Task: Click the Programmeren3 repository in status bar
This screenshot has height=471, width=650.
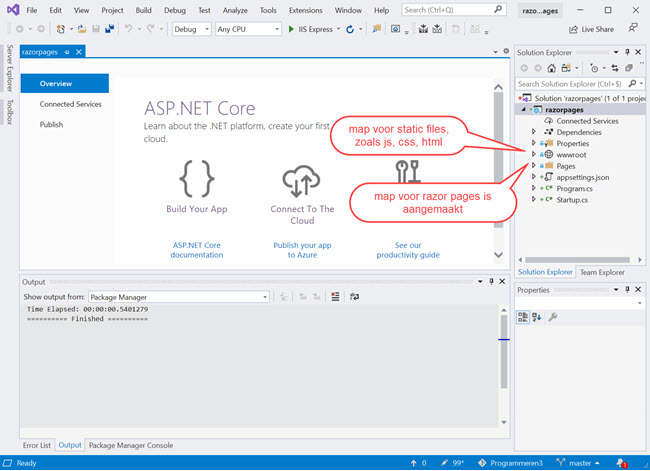Action: pos(511,463)
